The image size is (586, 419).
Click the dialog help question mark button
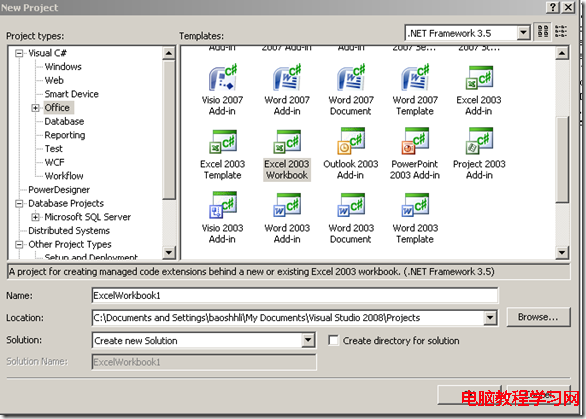(x=552, y=7)
